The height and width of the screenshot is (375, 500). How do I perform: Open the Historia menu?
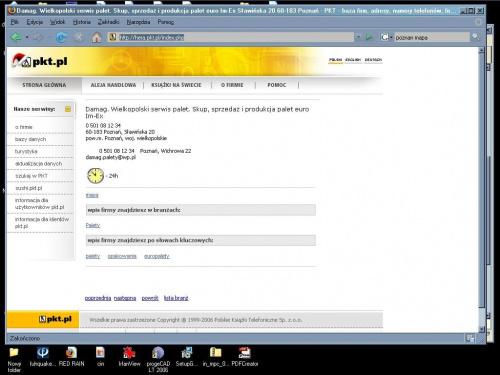82,22
